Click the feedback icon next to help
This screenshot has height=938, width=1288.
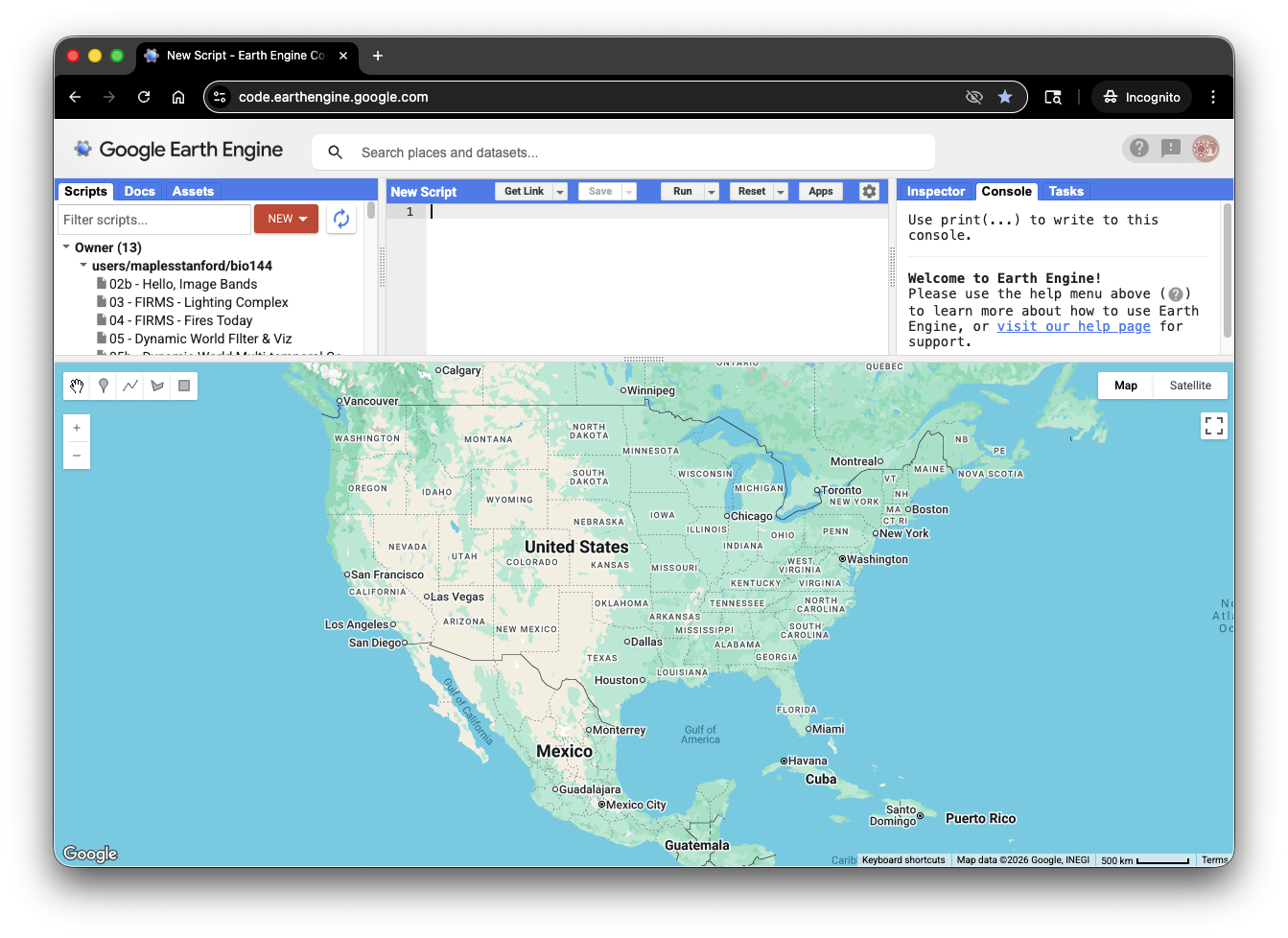(x=1171, y=149)
